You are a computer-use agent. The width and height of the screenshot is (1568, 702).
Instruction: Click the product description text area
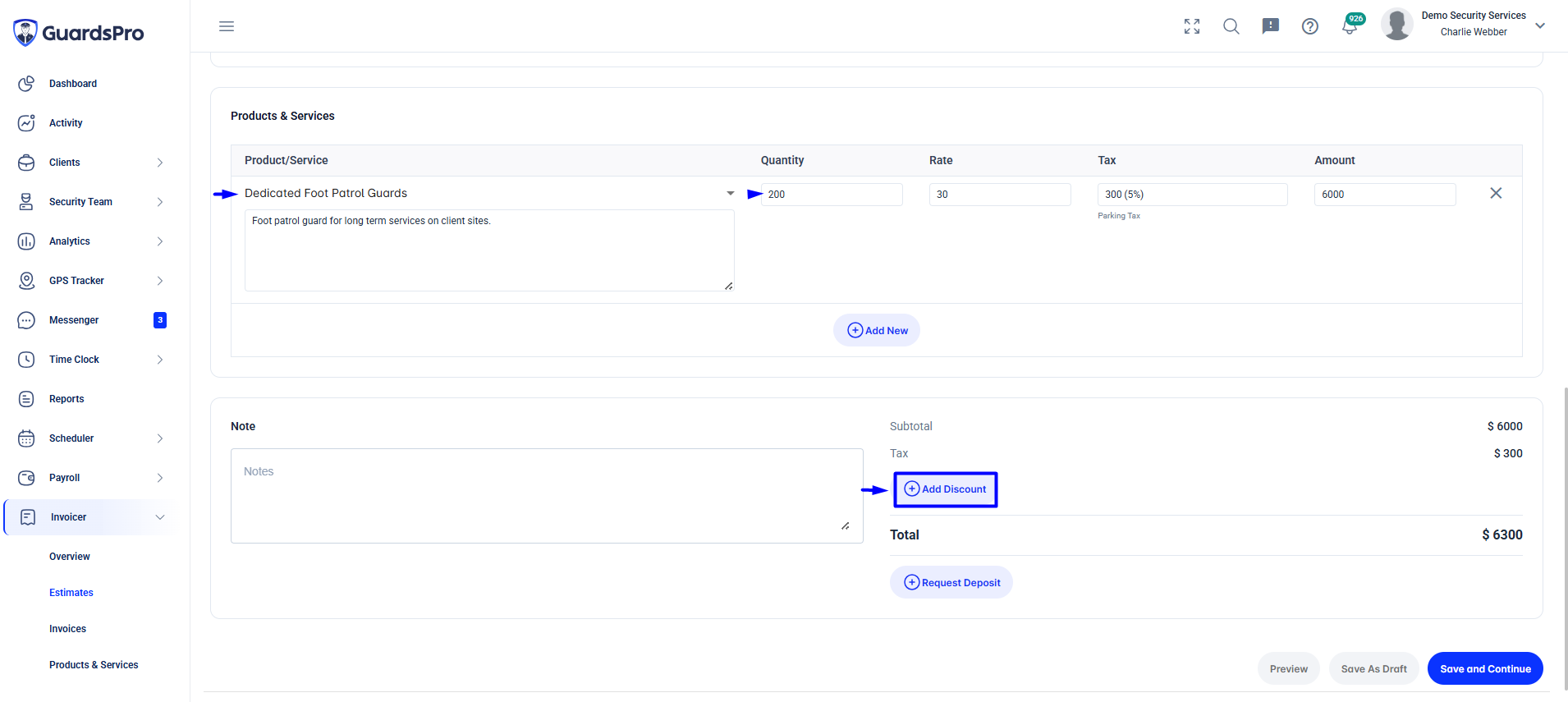pos(489,250)
